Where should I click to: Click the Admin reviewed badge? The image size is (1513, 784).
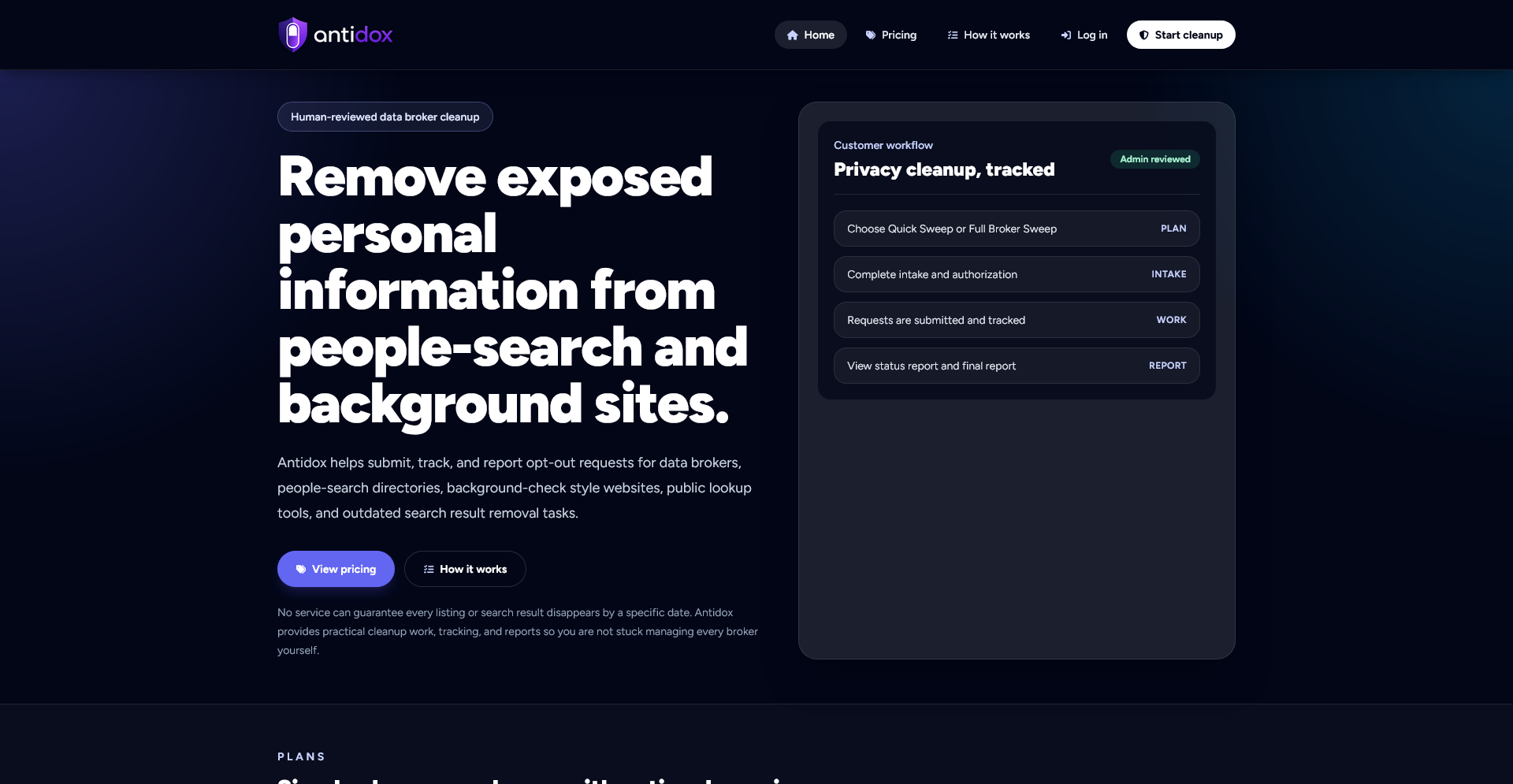click(1155, 159)
